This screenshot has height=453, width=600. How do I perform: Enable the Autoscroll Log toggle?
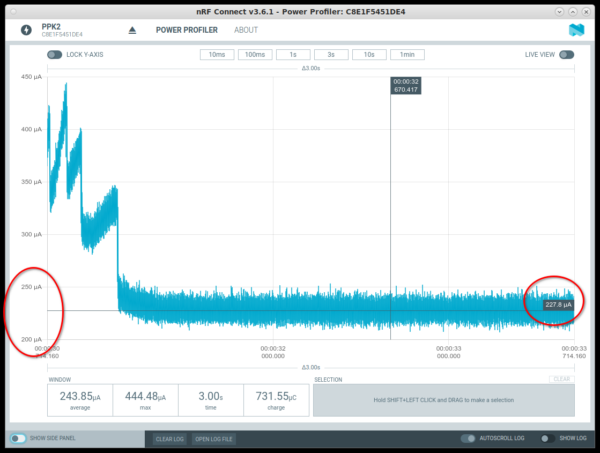click(467, 438)
